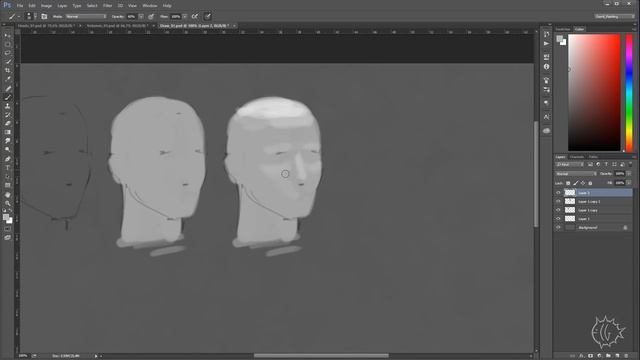Switch to the Swatches tab
This screenshot has width=640, height=360.
pos(562,29)
